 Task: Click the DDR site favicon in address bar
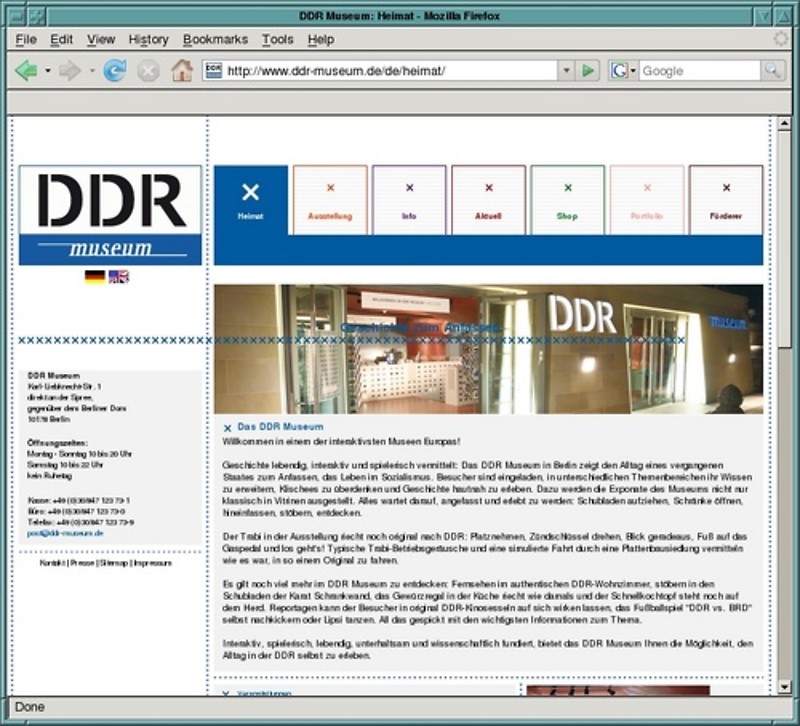(213, 70)
